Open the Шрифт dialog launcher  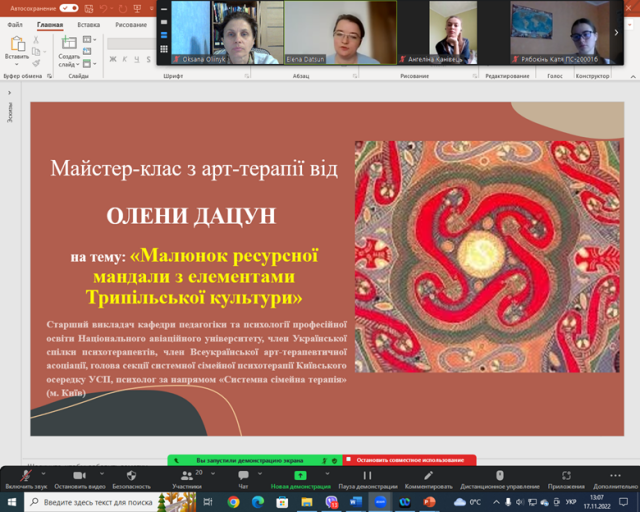point(247,76)
